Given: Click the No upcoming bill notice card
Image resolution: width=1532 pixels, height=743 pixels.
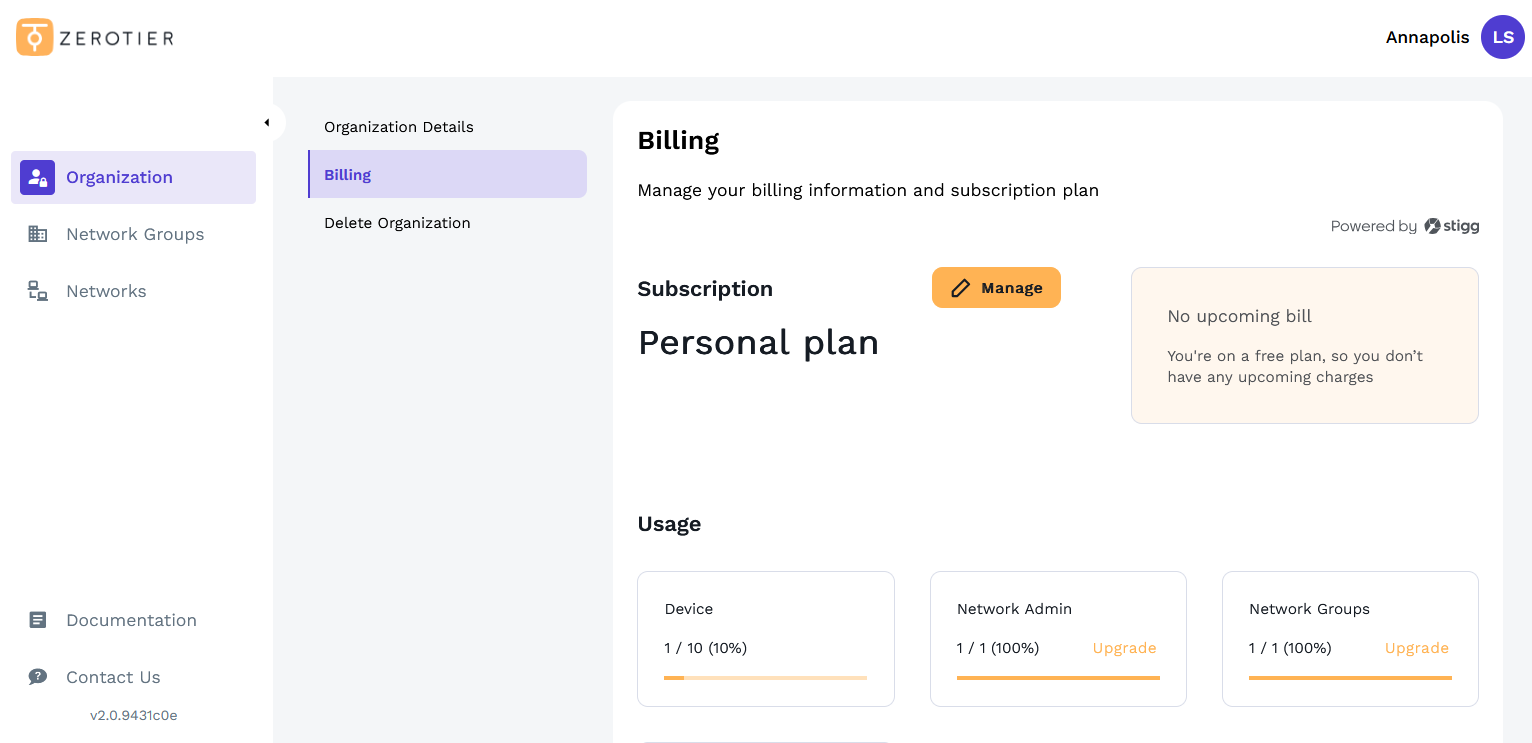Looking at the screenshot, I should pos(1304,345).
